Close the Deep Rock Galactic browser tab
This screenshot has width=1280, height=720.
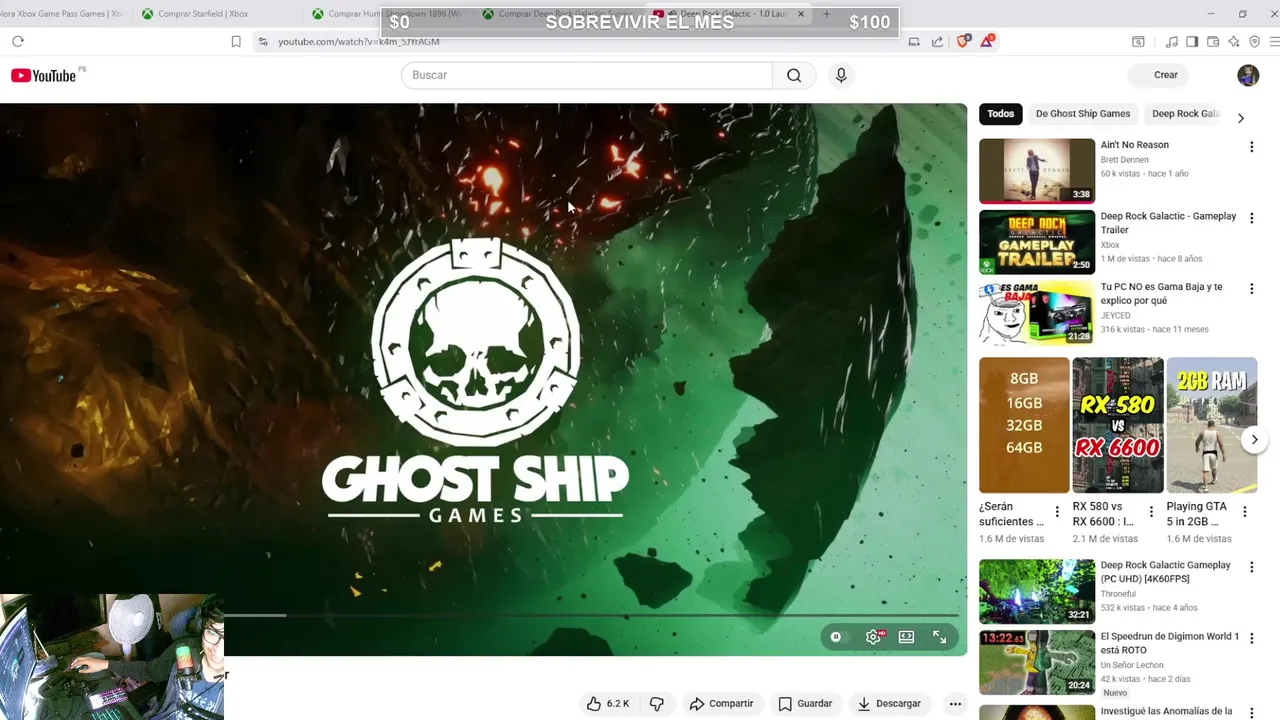click(x=801, y=14)
